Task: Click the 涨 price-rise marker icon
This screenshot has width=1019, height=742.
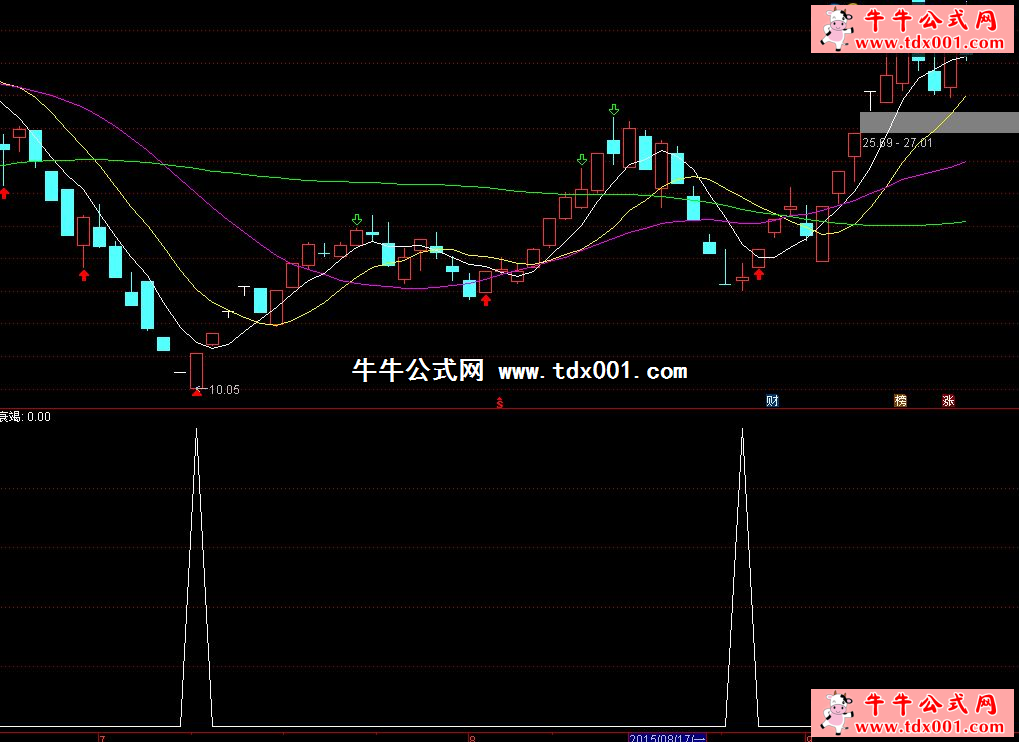Action: (948, 401)
